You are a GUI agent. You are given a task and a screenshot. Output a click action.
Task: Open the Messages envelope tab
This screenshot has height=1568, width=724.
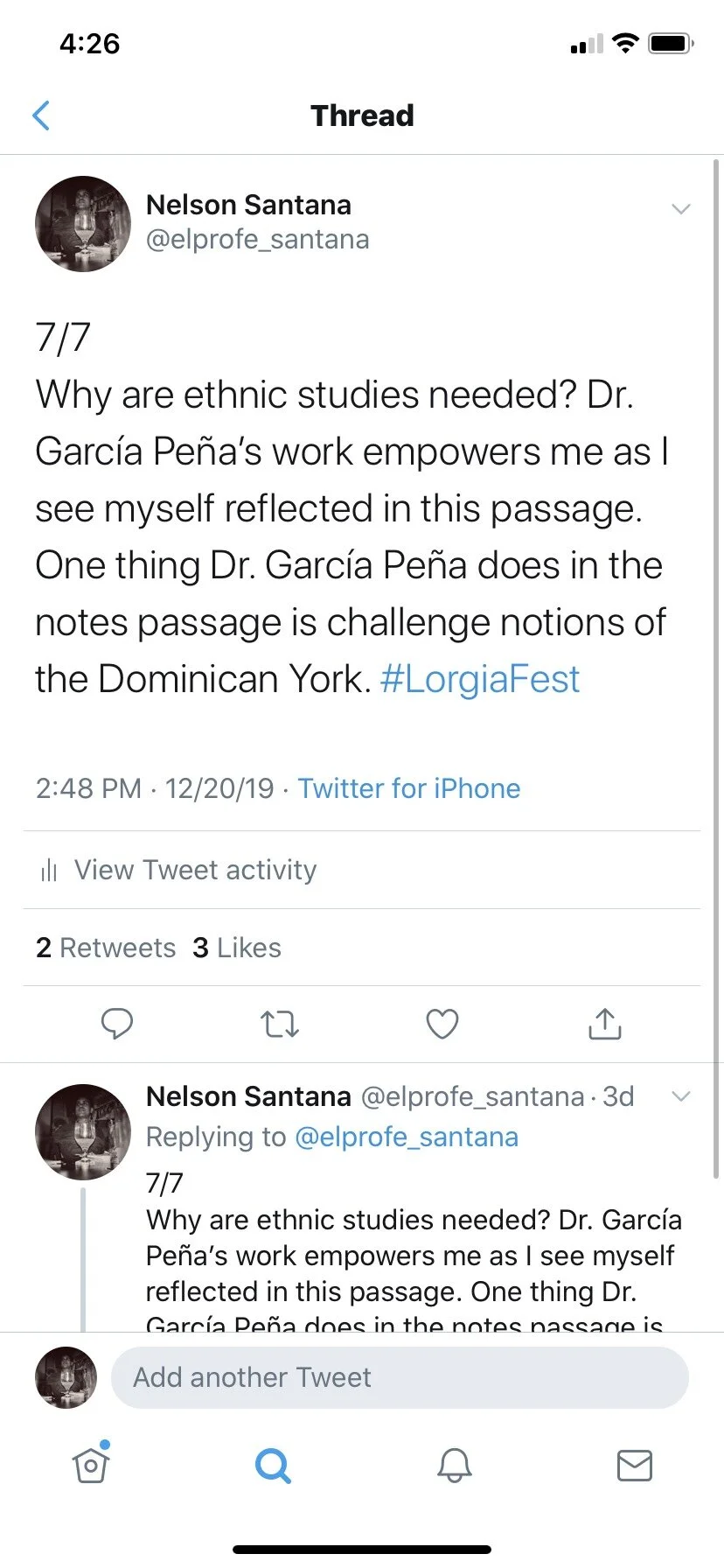[x=635, y=1465]
